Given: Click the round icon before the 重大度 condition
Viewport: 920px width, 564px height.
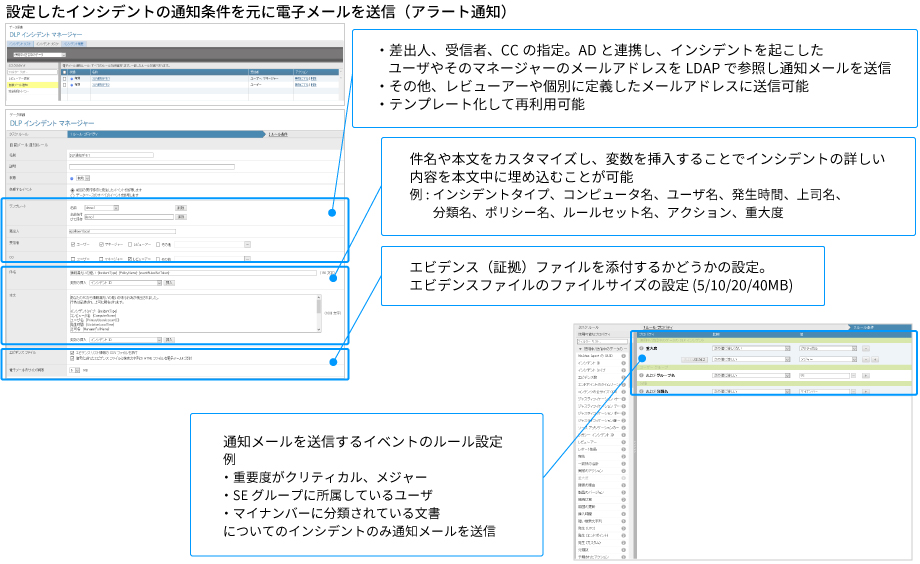Looking at the screenshot, I should tap(641, 348).
